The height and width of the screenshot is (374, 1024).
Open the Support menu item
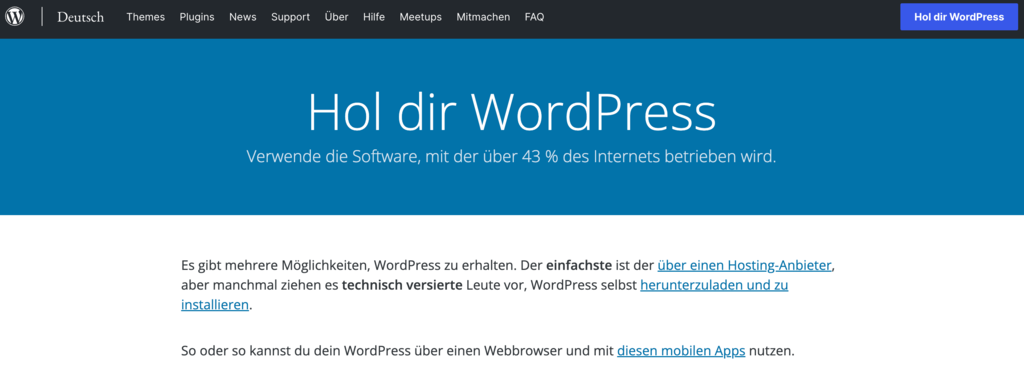coord(291,18)
